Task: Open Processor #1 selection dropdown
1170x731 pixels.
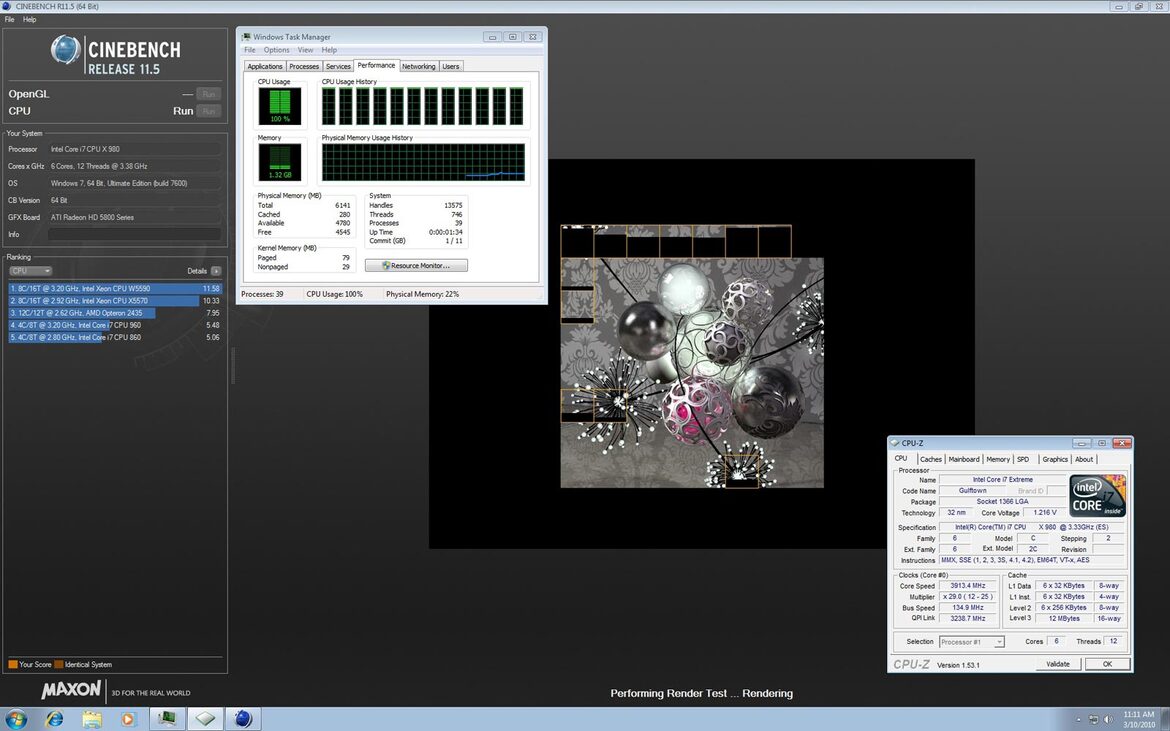Action: pos(972,641)
